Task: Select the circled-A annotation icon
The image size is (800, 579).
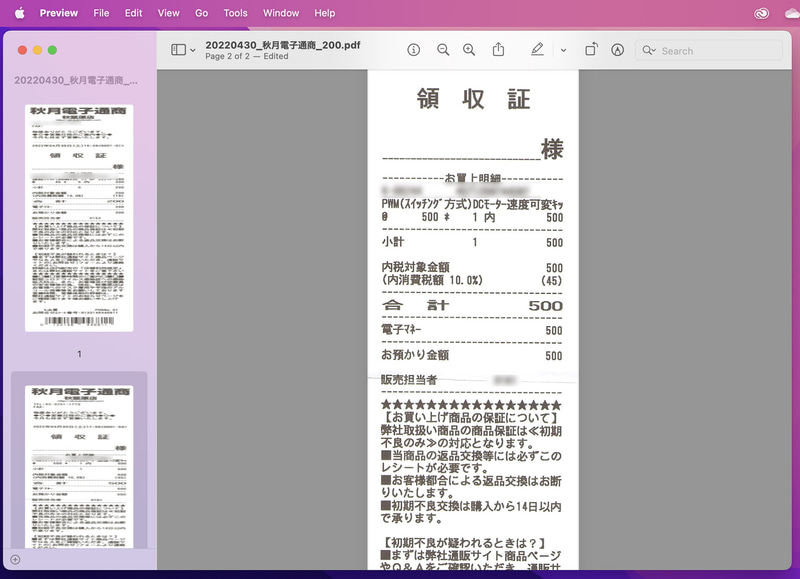Action: pos(617,50)
